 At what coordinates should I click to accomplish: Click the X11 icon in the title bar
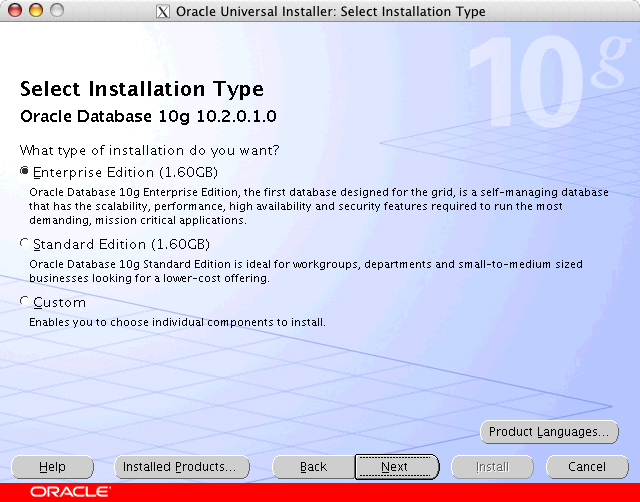pyautogui.click(x=163, y=12)
